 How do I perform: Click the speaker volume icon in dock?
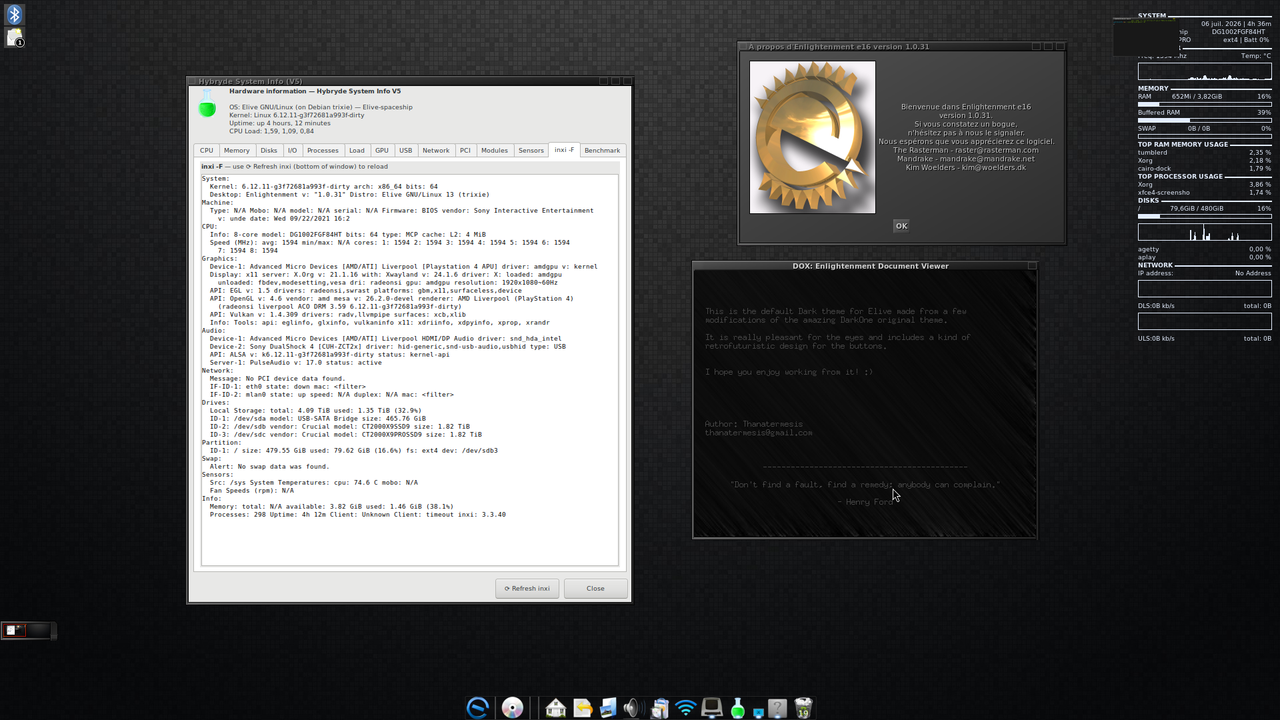(634, 708)
